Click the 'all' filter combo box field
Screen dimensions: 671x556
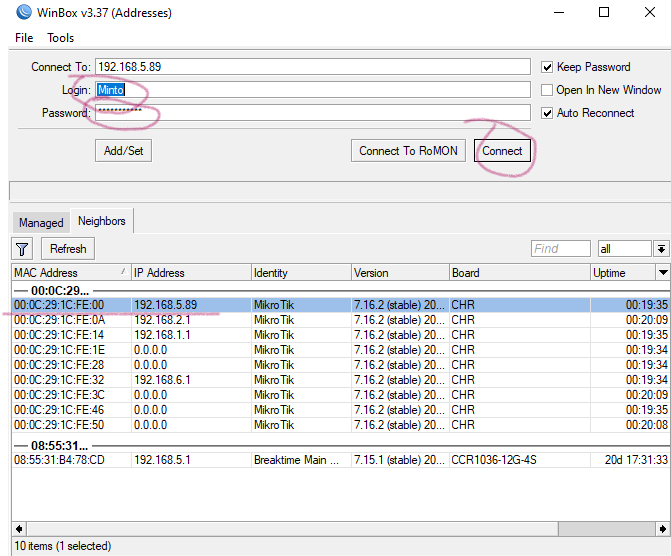point(625,249)
